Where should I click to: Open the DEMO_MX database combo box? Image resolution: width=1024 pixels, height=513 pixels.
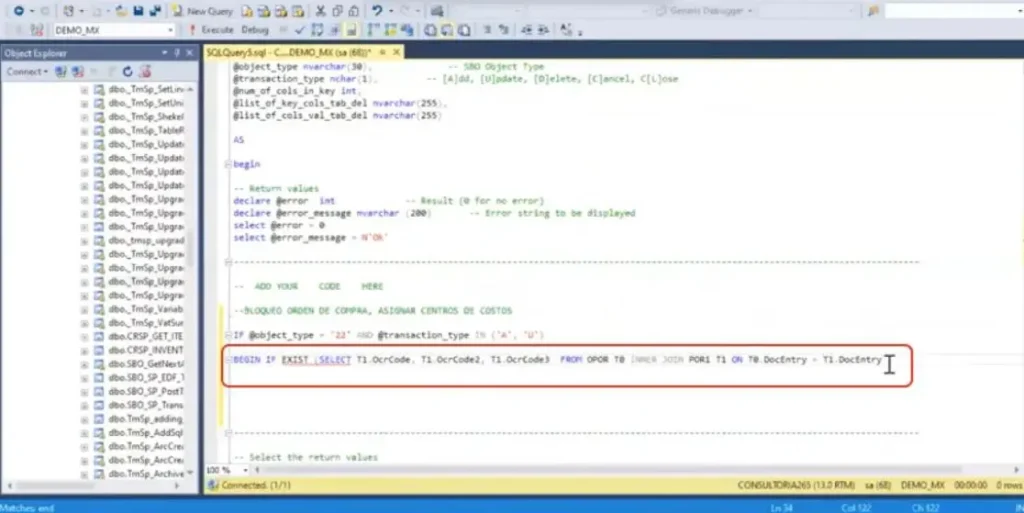coord(114,30)
